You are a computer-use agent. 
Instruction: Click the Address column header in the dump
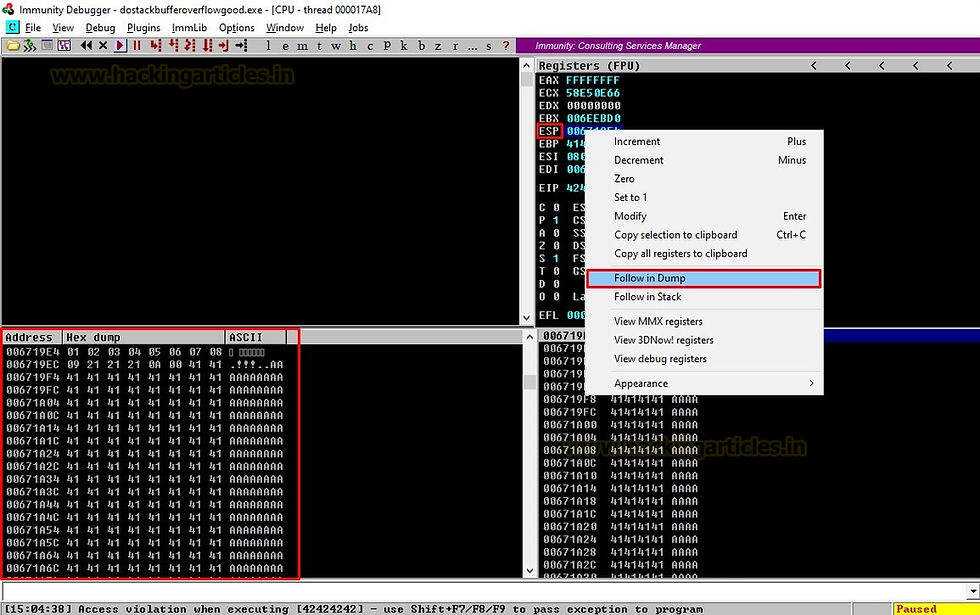pyautogui.click(x=32, y=338)
